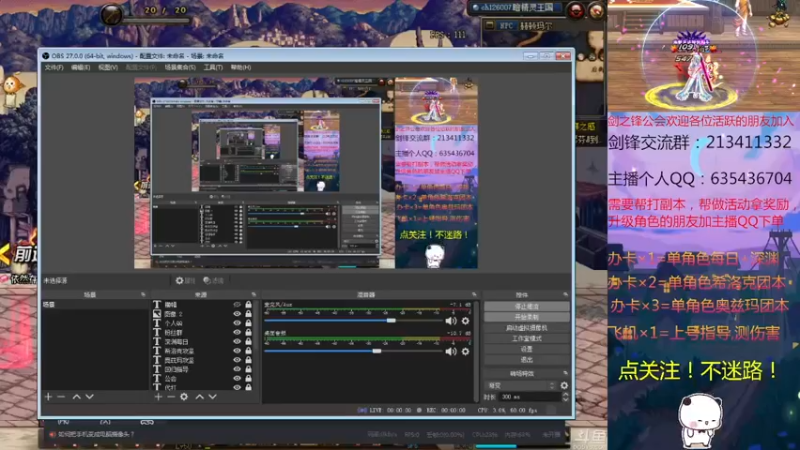Screen dimensions: 800x450
Task: Undock the 场景 panel with its header icon
Action: click(x=143, y=295)
